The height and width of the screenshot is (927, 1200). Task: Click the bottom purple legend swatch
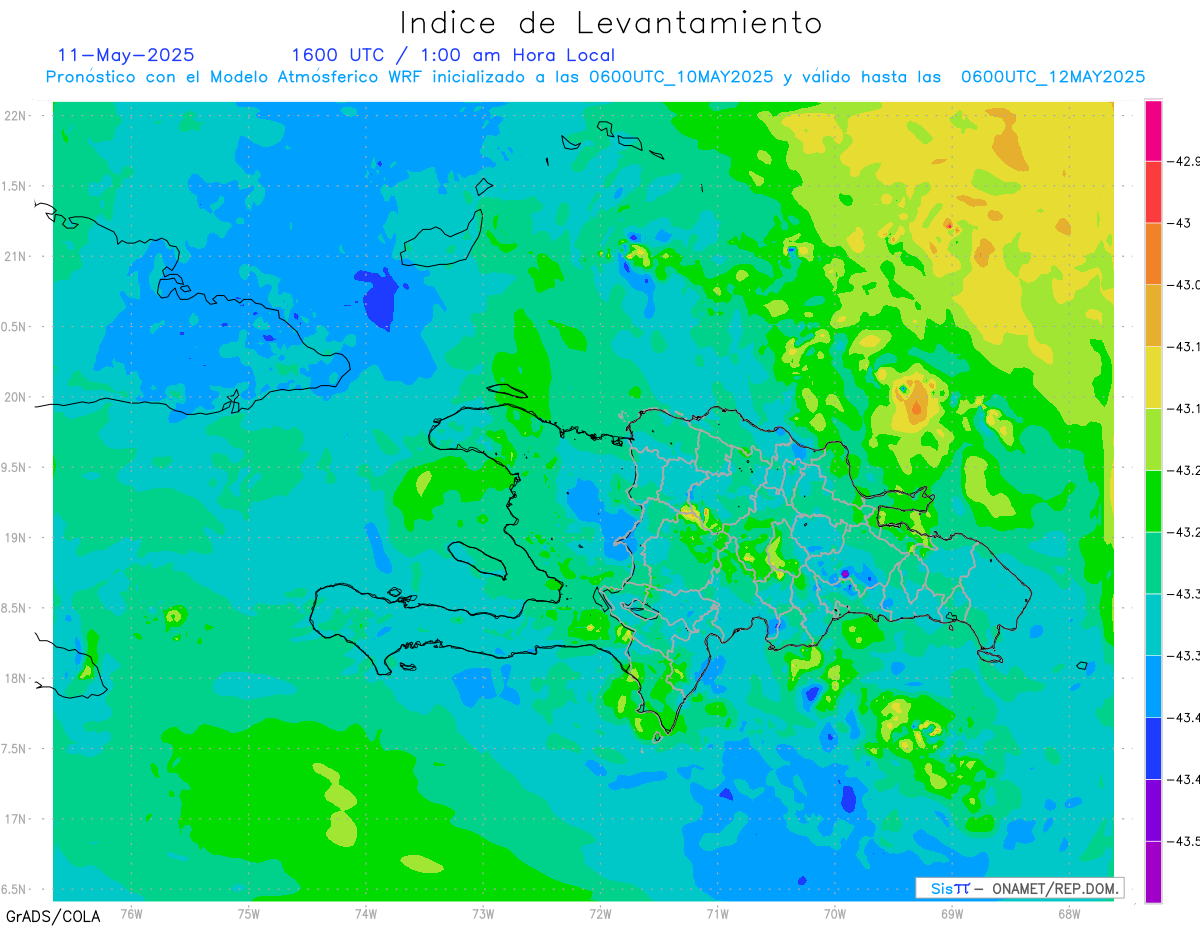tap(1153, 872)
